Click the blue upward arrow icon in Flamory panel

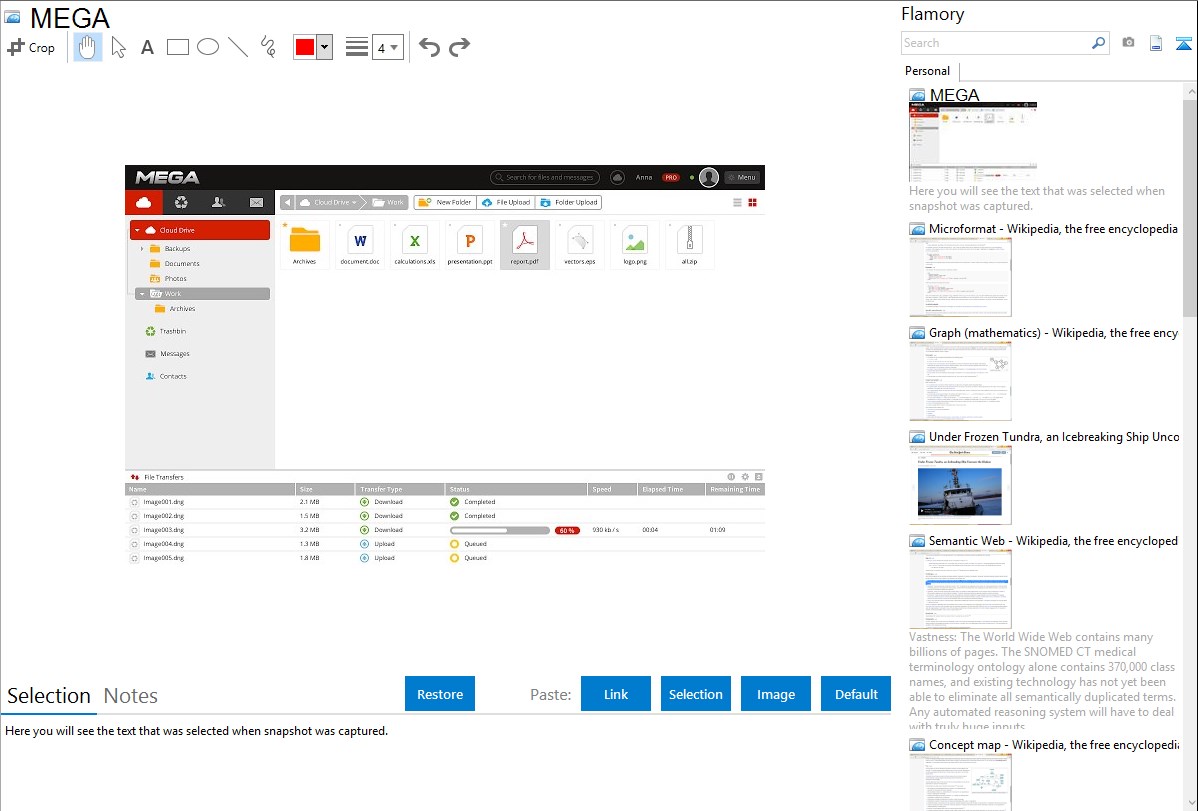[x=1183, y=43]
